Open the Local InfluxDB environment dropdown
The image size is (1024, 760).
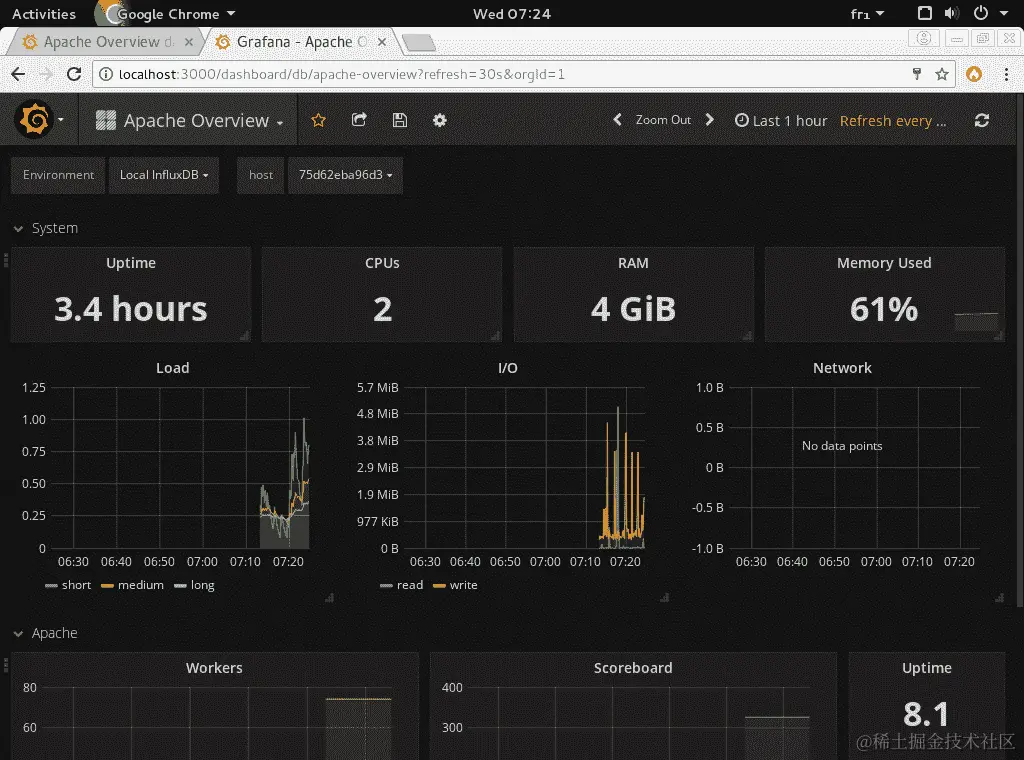[x=164, y=175]
